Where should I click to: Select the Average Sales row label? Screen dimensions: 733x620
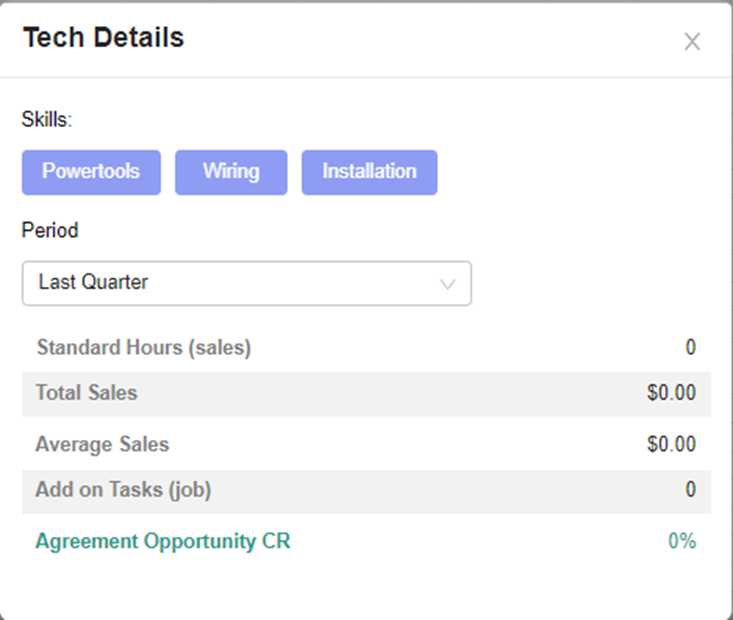tap(102, 444)
